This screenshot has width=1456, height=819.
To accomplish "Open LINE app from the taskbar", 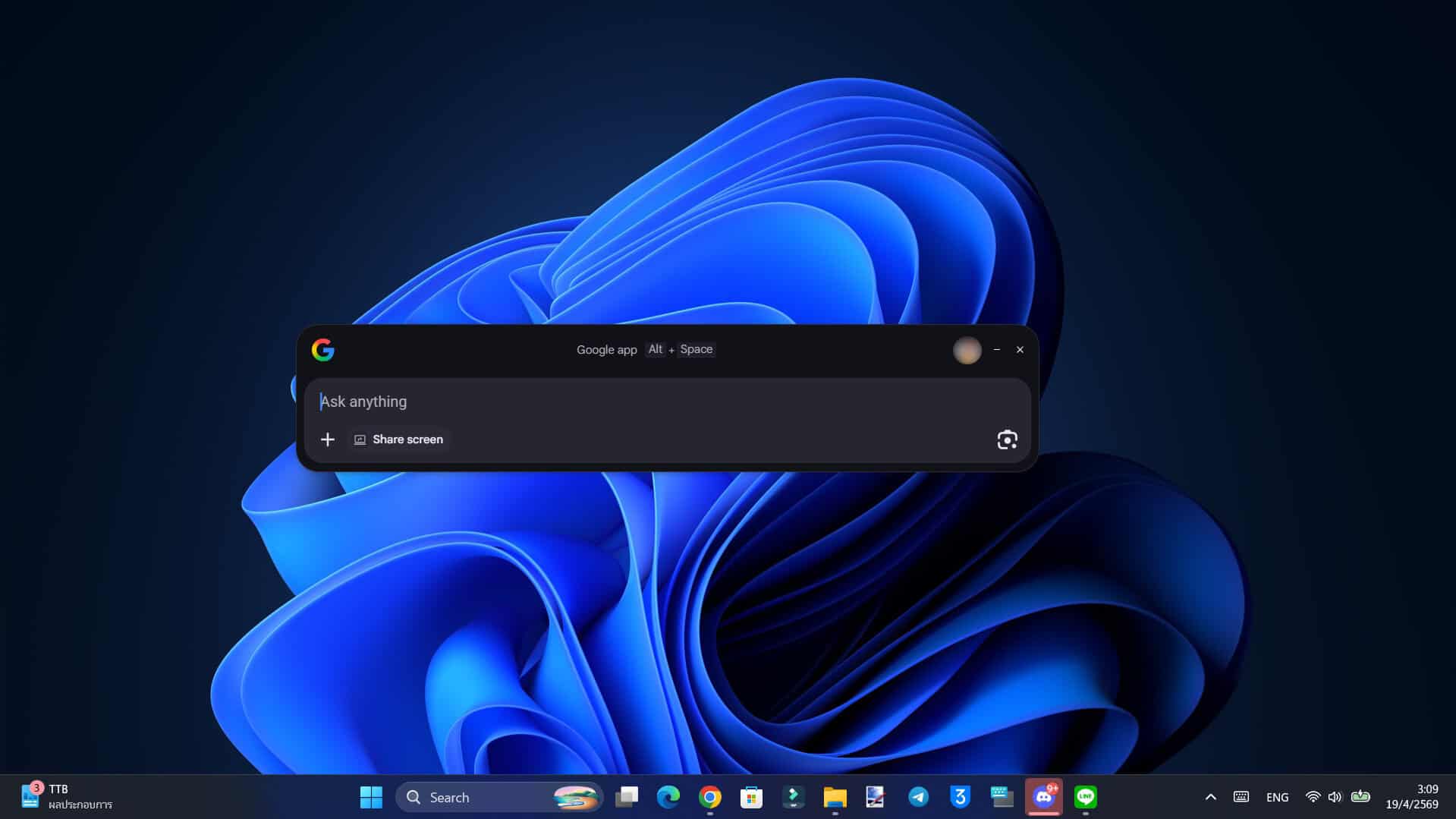I will (1086, 797).
